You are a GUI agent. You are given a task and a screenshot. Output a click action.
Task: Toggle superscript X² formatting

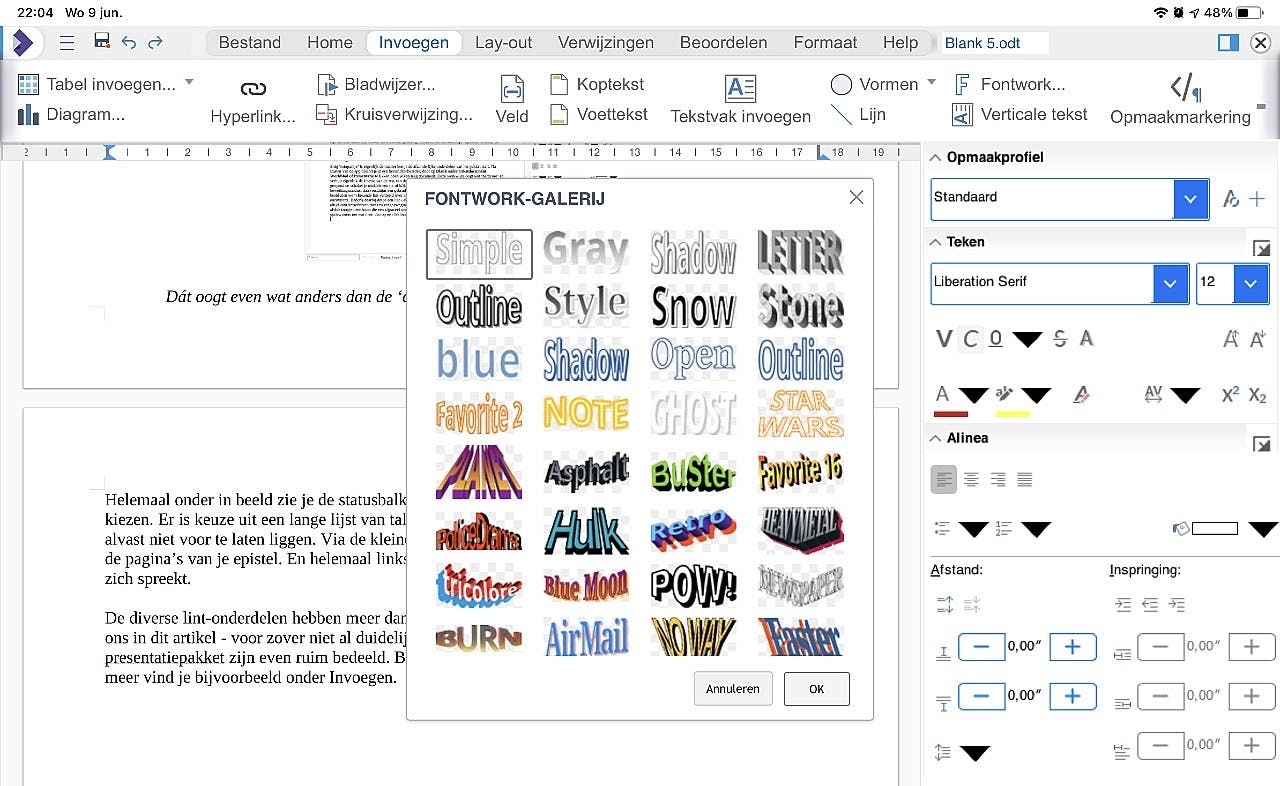click(1231, 395)
